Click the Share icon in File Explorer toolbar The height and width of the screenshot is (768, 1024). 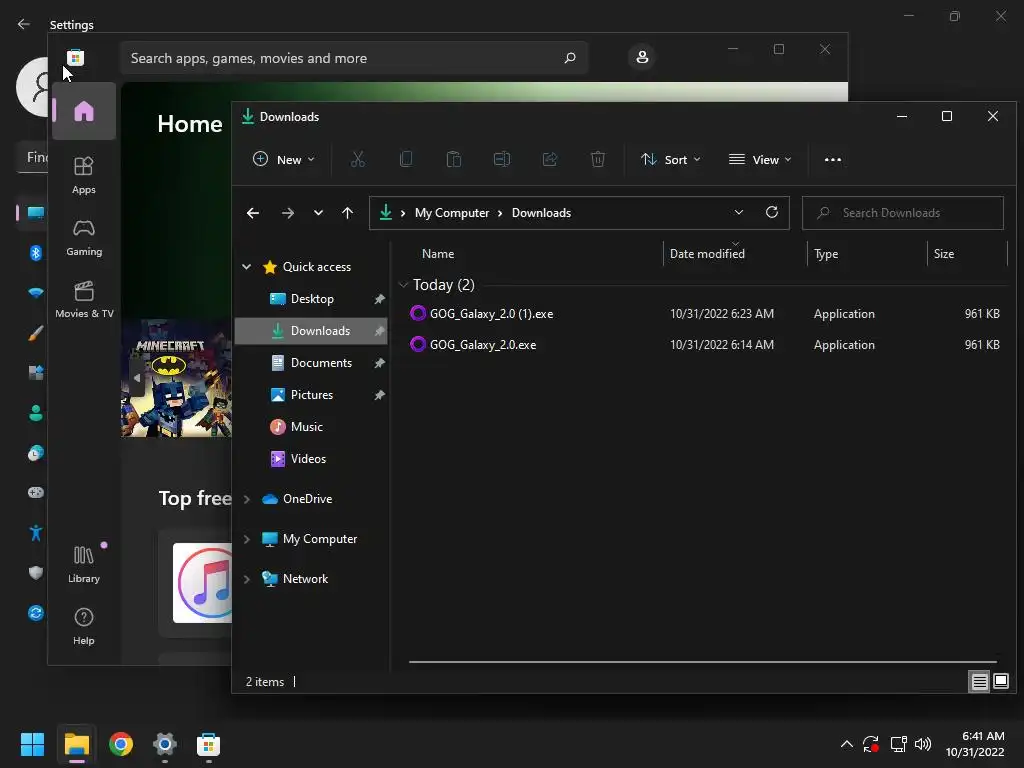pyautogui.click(x=550, y=159)
